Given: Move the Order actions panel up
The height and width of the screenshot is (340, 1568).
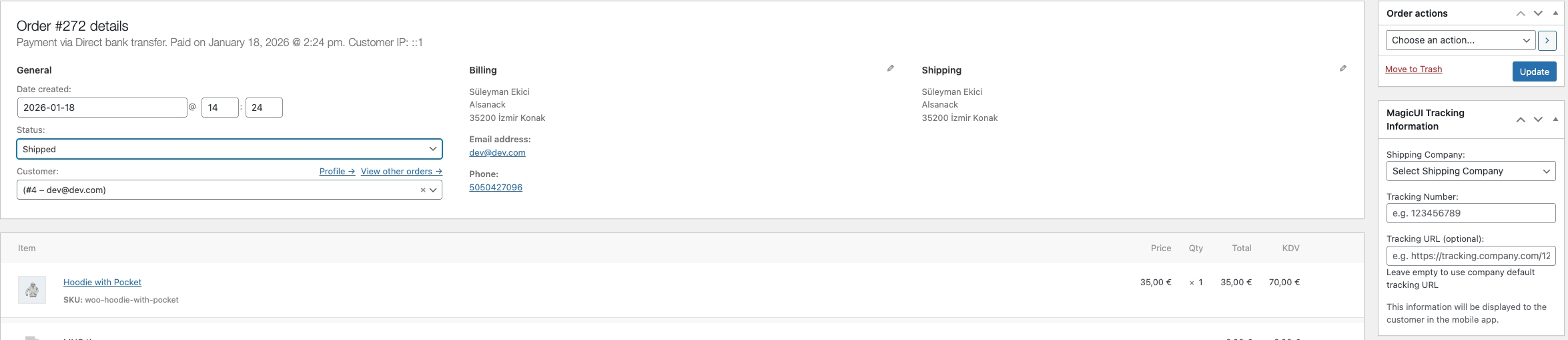Looking at the screenshot, I should [1521, 13].
